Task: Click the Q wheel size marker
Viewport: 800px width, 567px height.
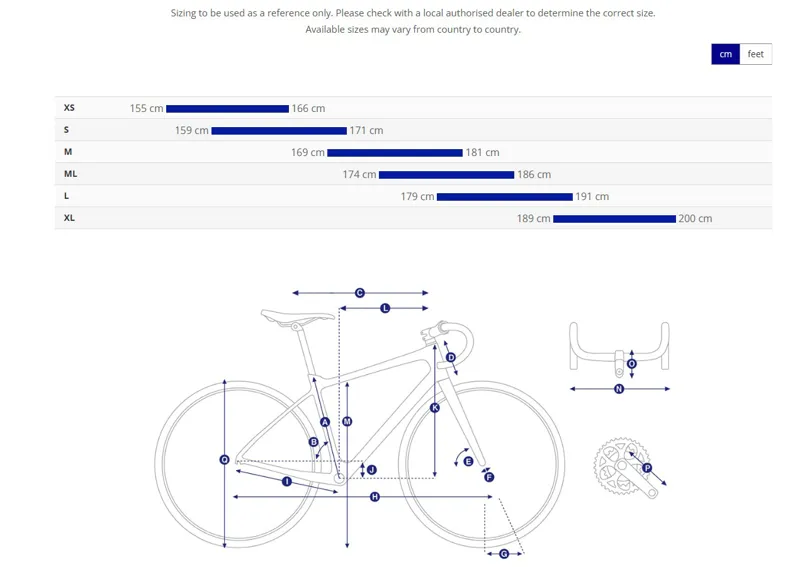Action: [x=224, y=460]
